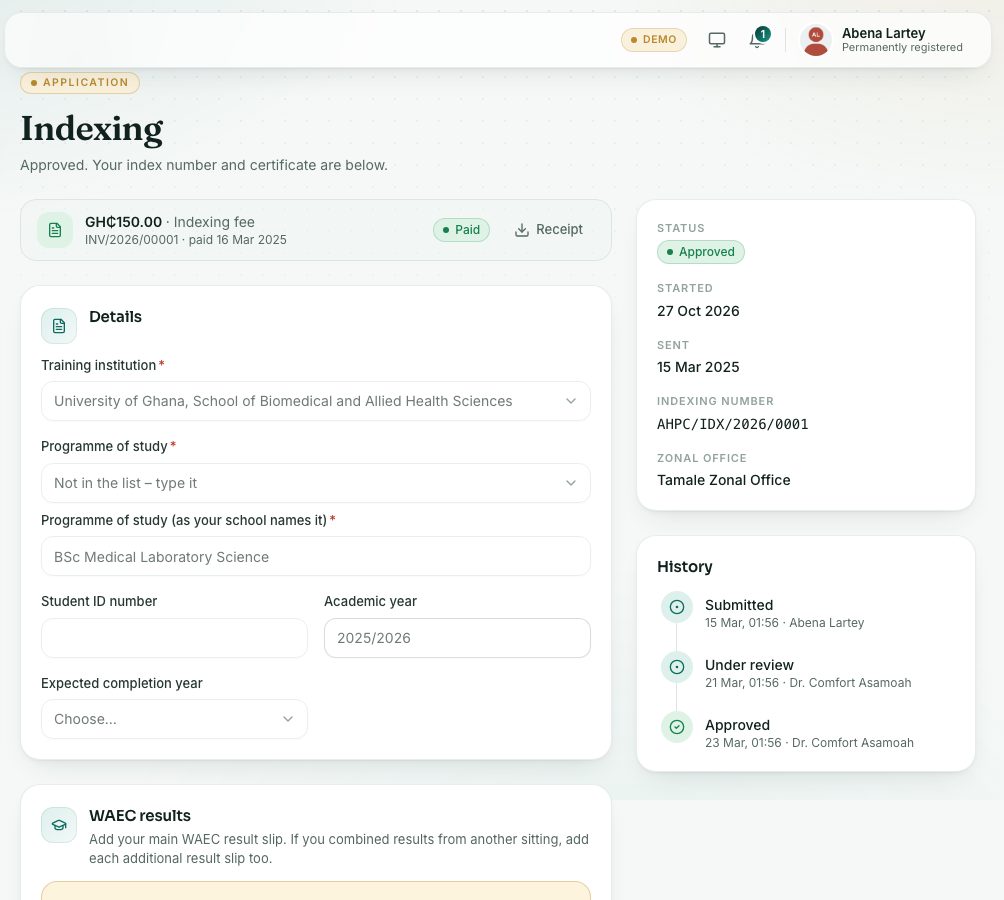The width and height of the screenshot is (1004, 900).
Task: Click the indexing fee invoice document icon
Action: click(x=55, y=230)
